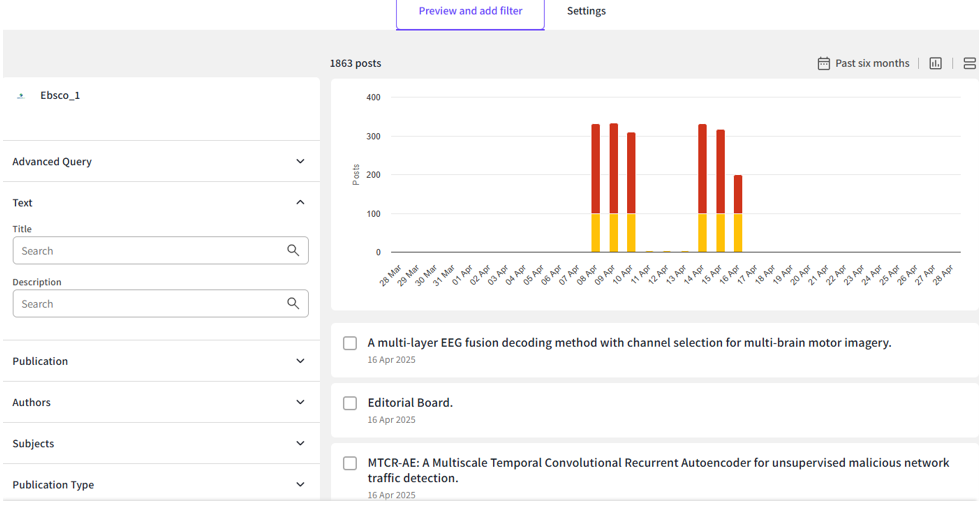Collapse the Text filter section
979x508 pixels.
tap(300, 203)
